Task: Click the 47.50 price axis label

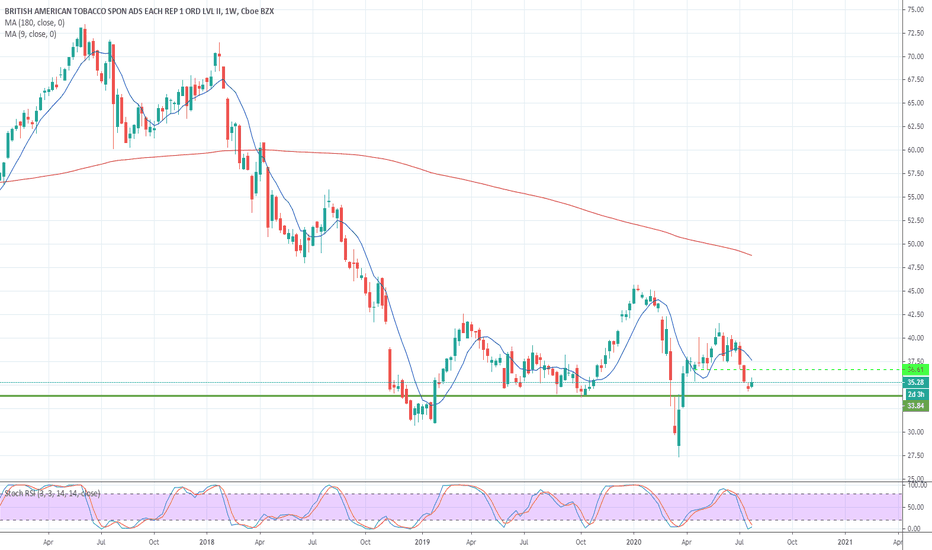Action: tap(915, 268)
